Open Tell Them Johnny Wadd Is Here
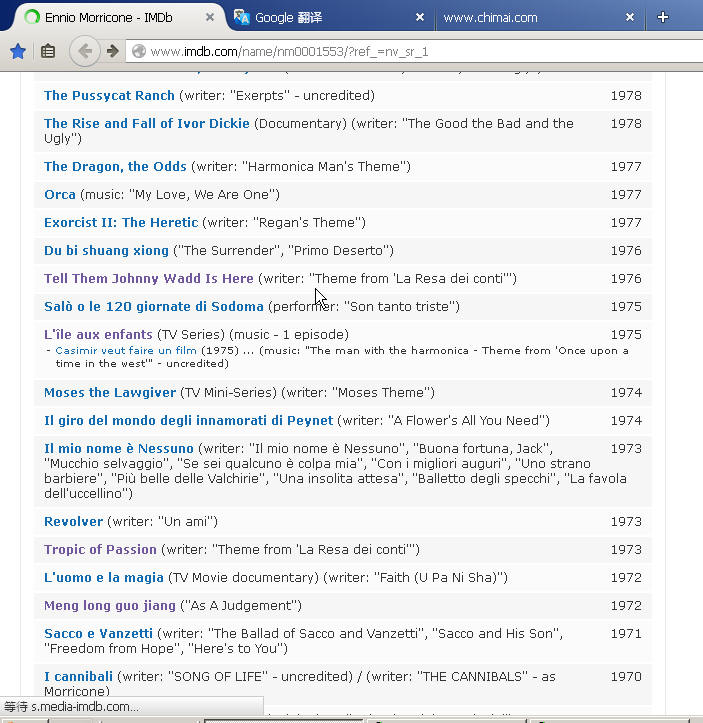703x723 pixels. pyautogui.click(x=149, y=279)
